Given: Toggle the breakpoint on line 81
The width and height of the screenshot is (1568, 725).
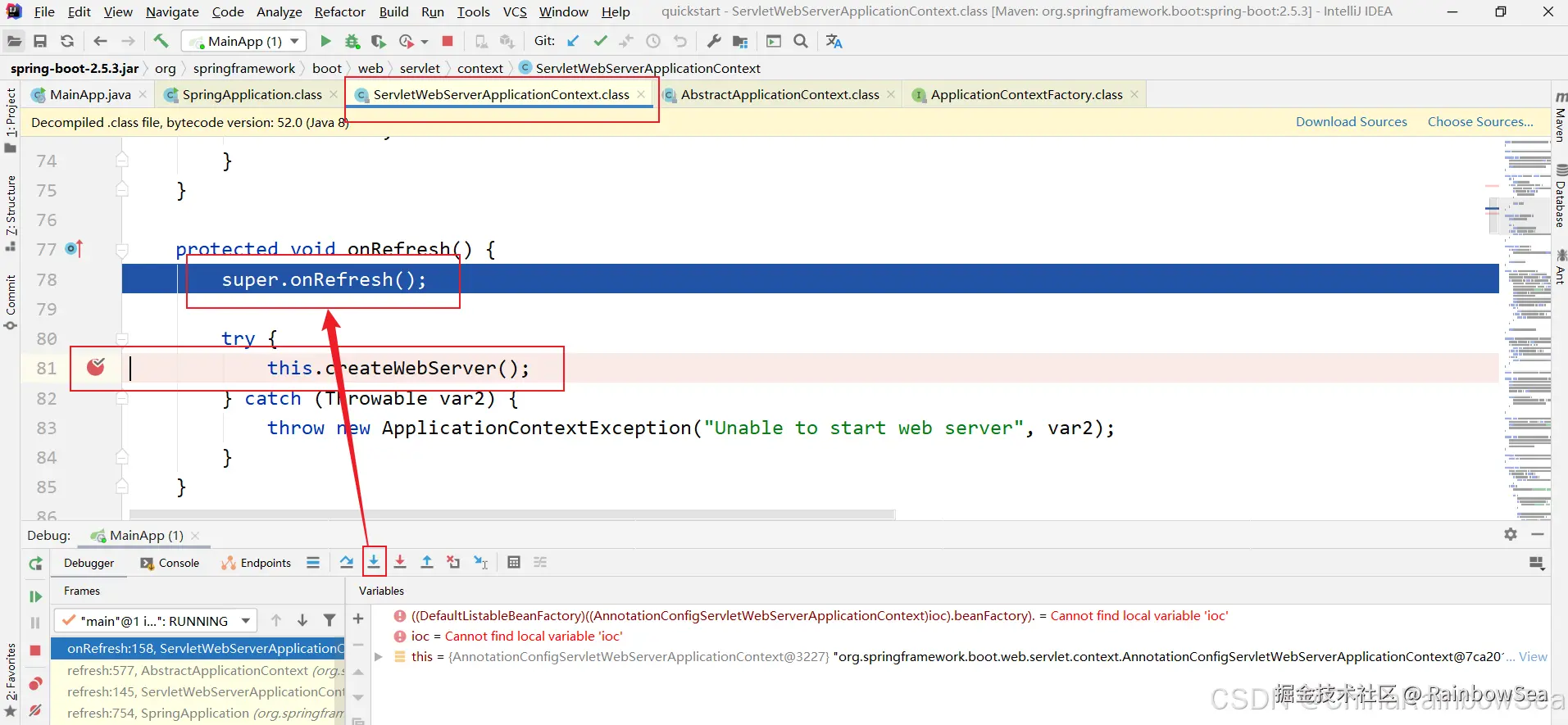Looking at the screenshot, I should coord(96,367).
